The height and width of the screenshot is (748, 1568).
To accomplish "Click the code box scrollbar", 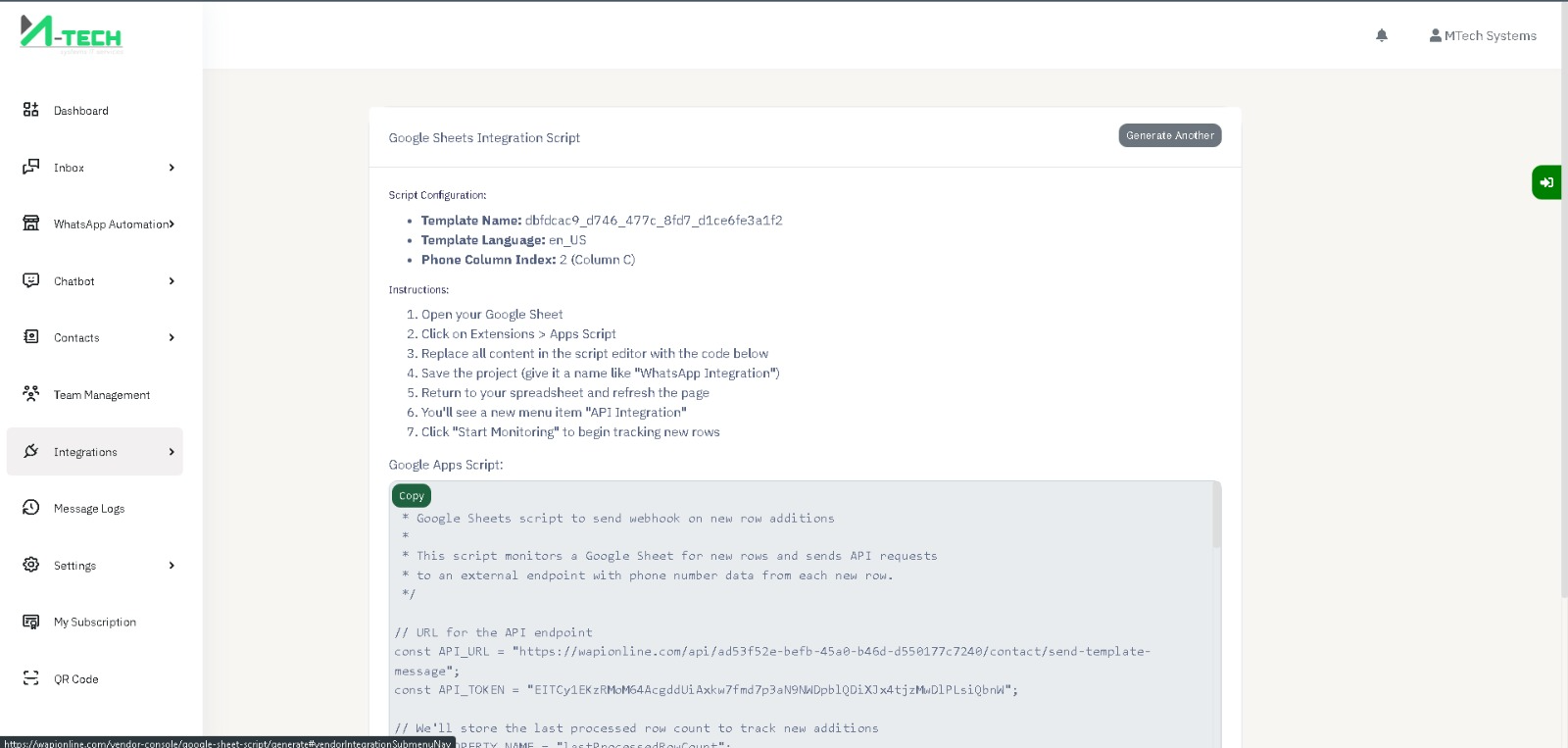I will 1216,516.
